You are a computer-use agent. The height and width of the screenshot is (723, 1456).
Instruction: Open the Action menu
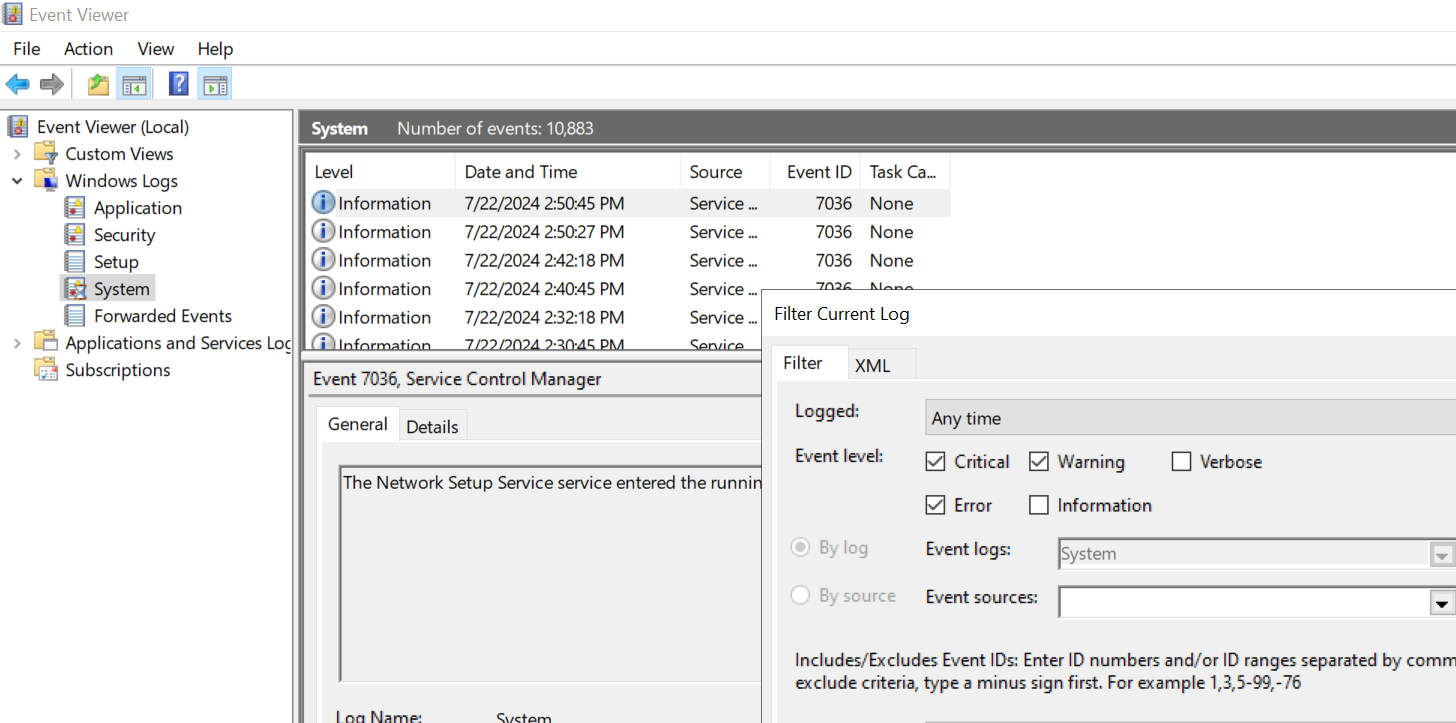pos(88,49)
